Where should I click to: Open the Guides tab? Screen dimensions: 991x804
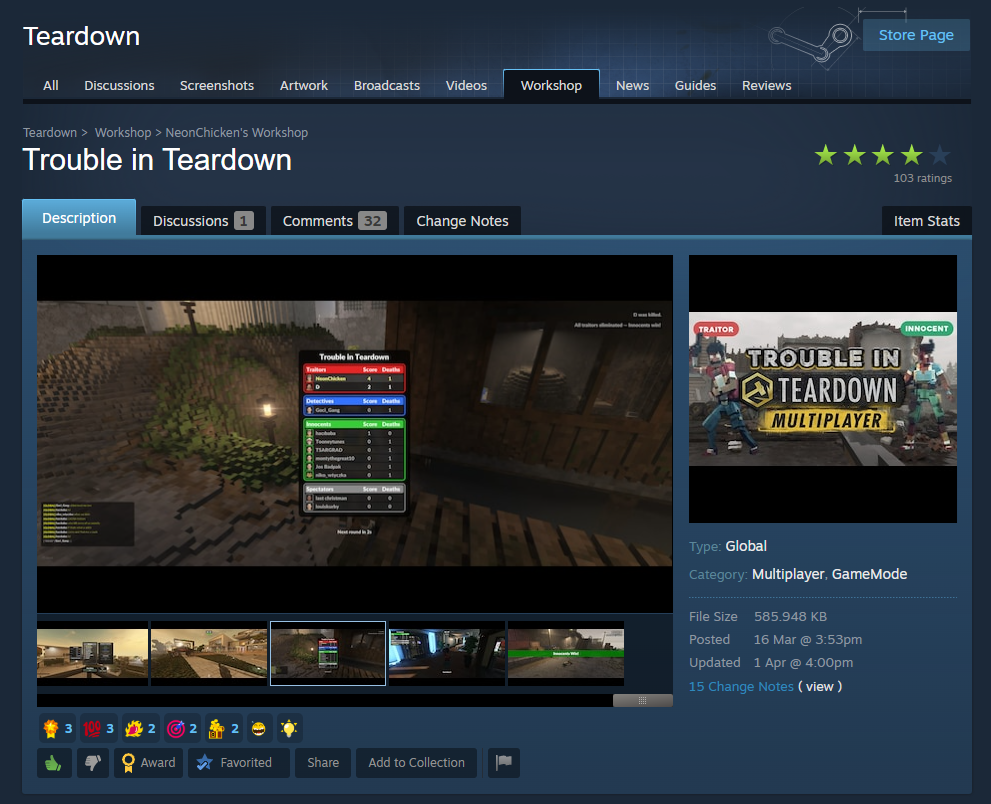tap(695, 85)
